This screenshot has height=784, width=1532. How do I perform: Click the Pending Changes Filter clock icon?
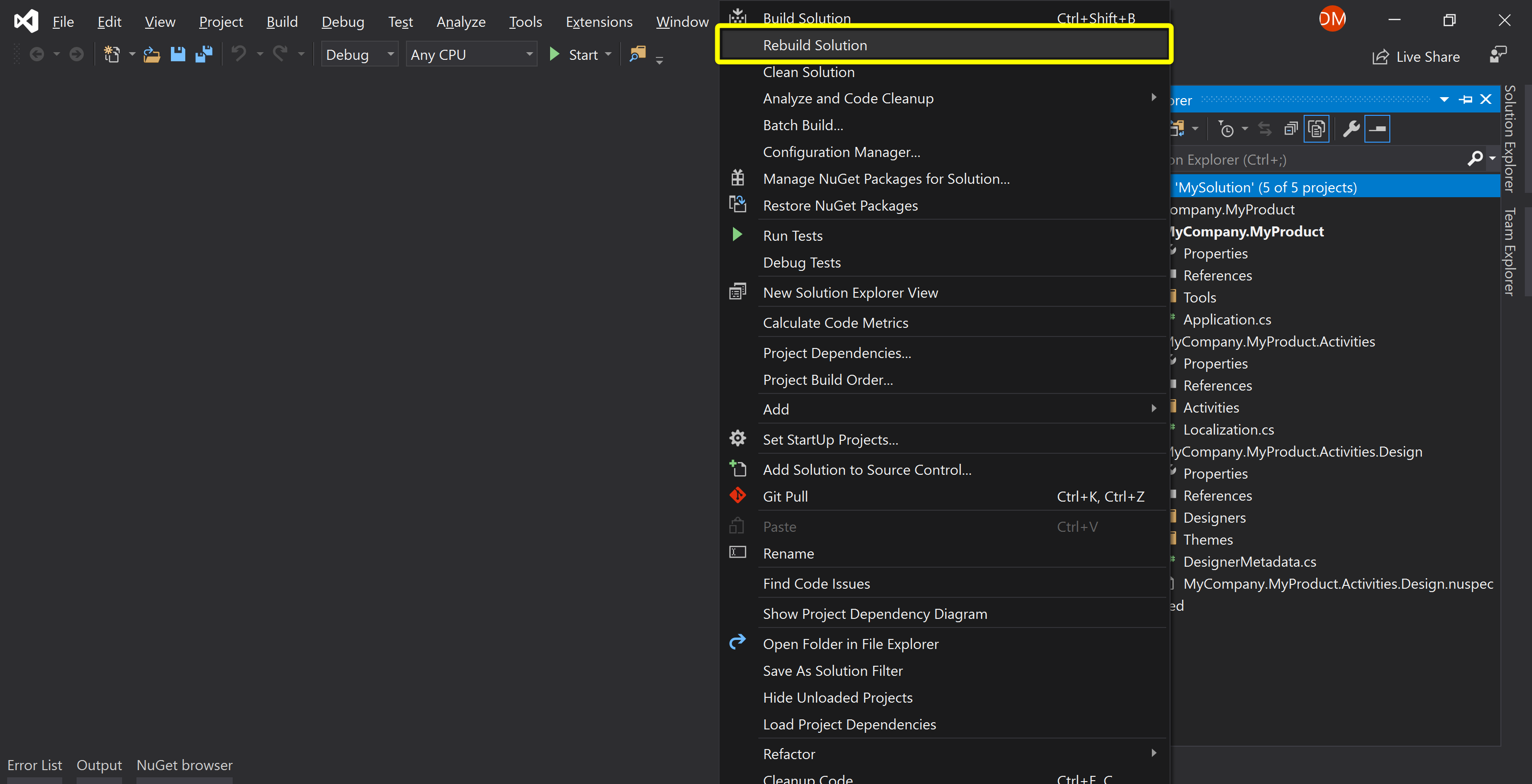point(1226,128)
